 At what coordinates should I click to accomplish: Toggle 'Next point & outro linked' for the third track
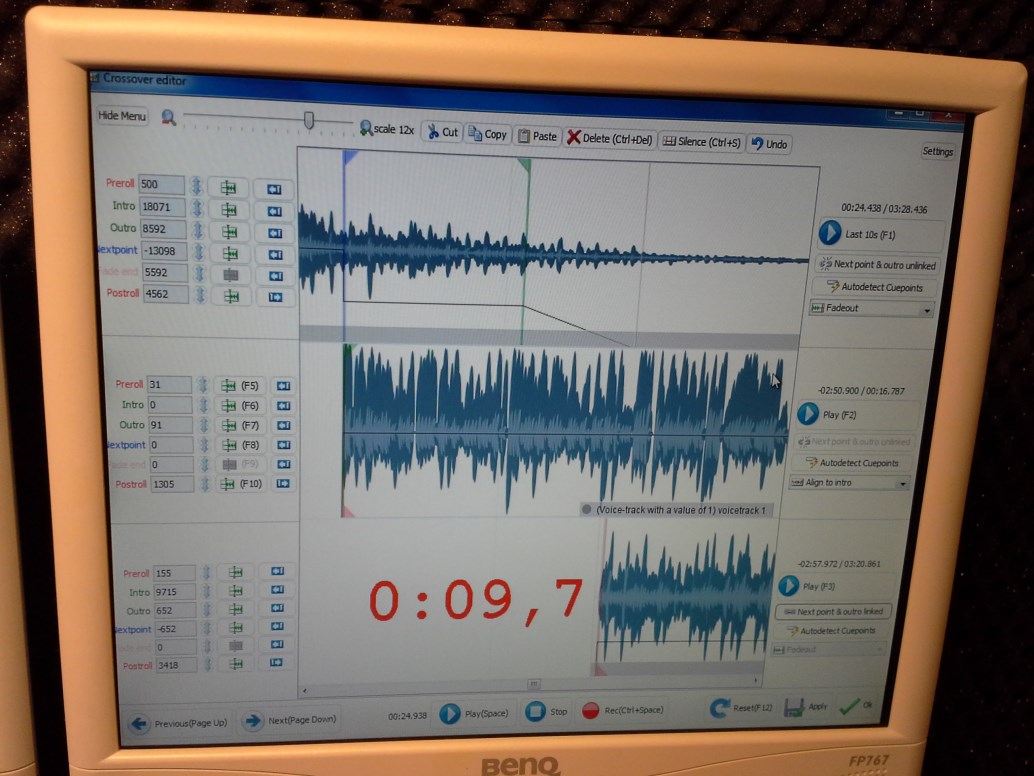[834, 612]
